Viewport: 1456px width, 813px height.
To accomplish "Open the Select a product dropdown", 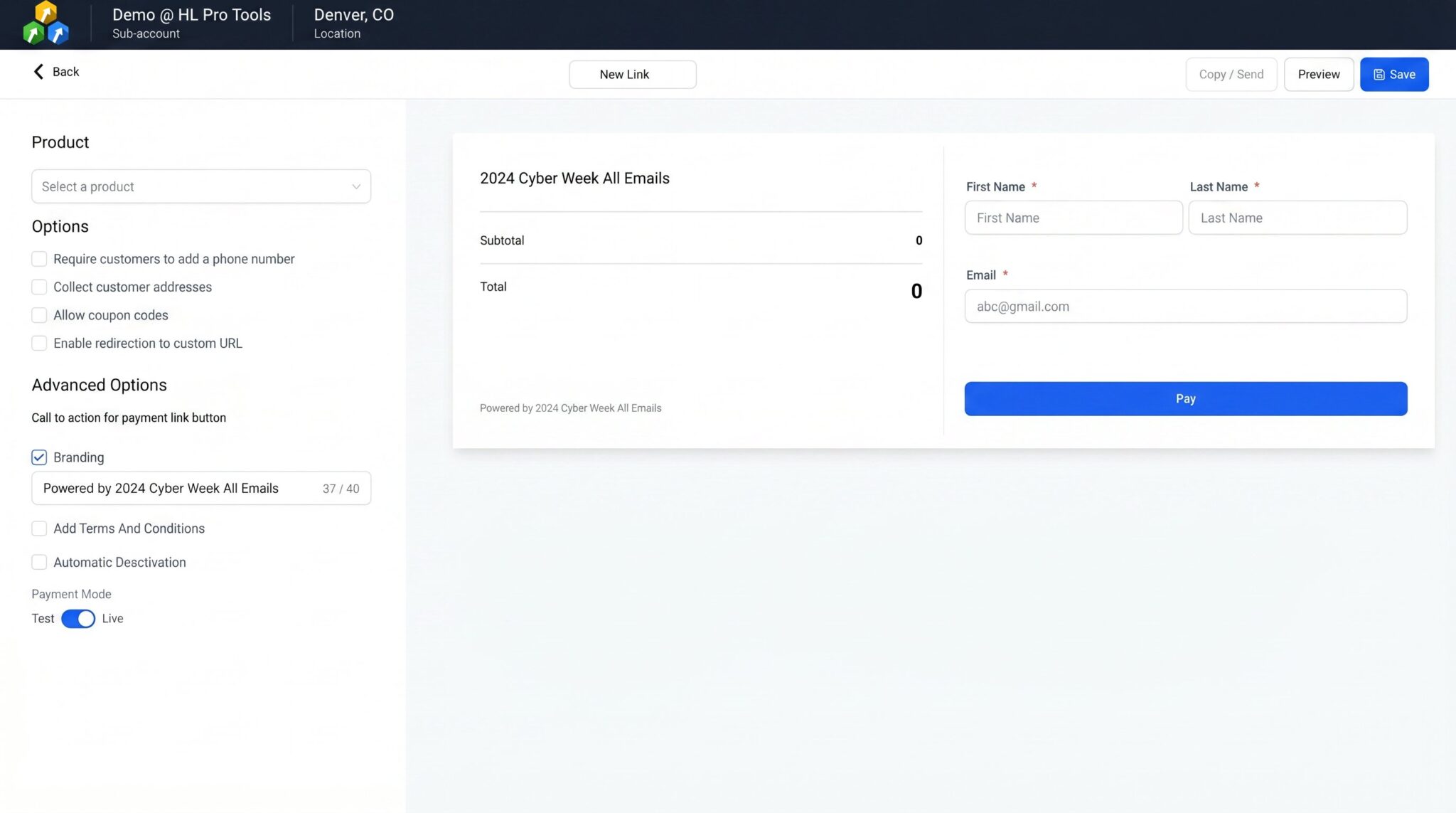I will coord(201,186).
